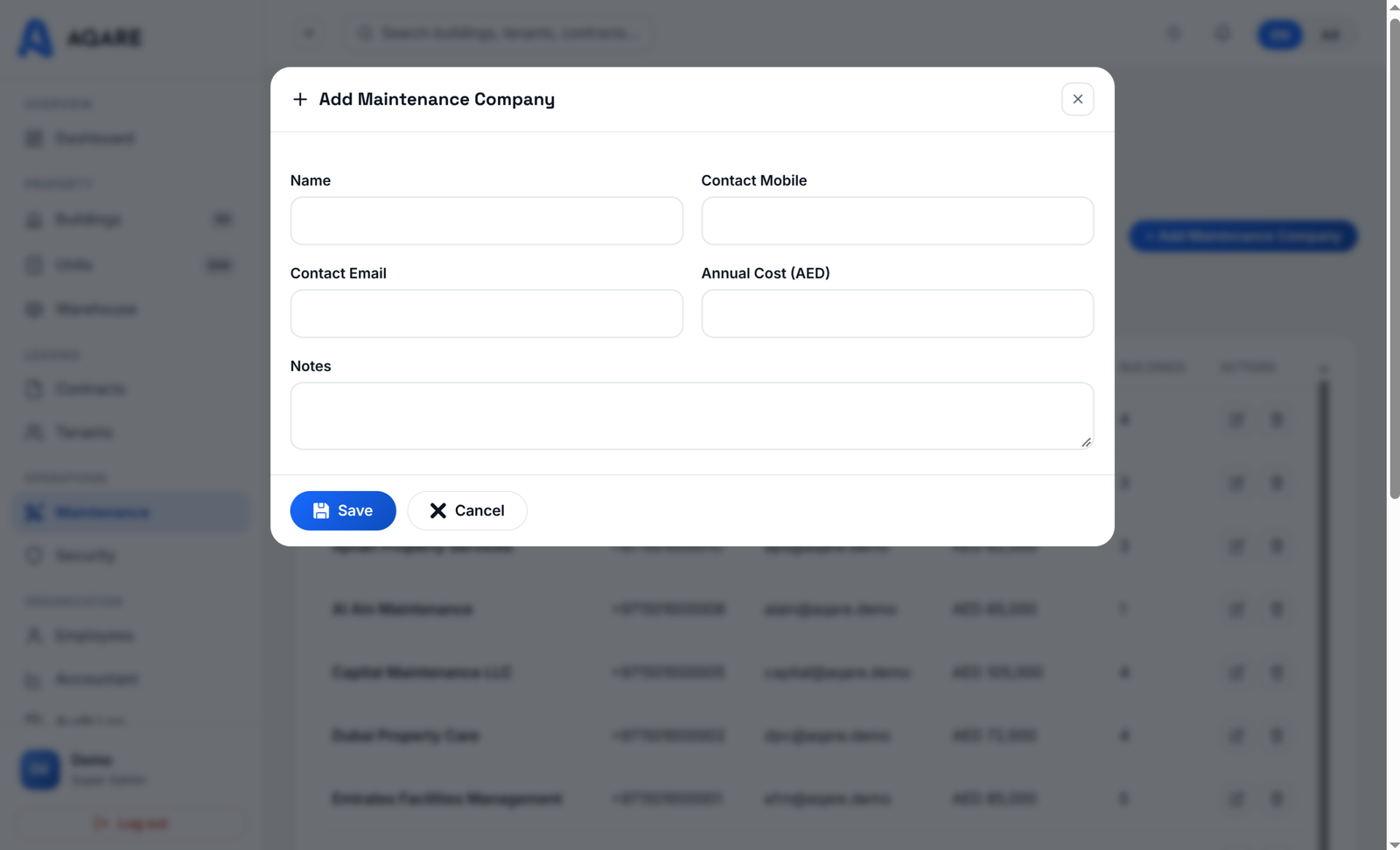Focus the Contact Mobile field
The width and height of the screenshot is (1400, 850).
(x=897, y=221)
